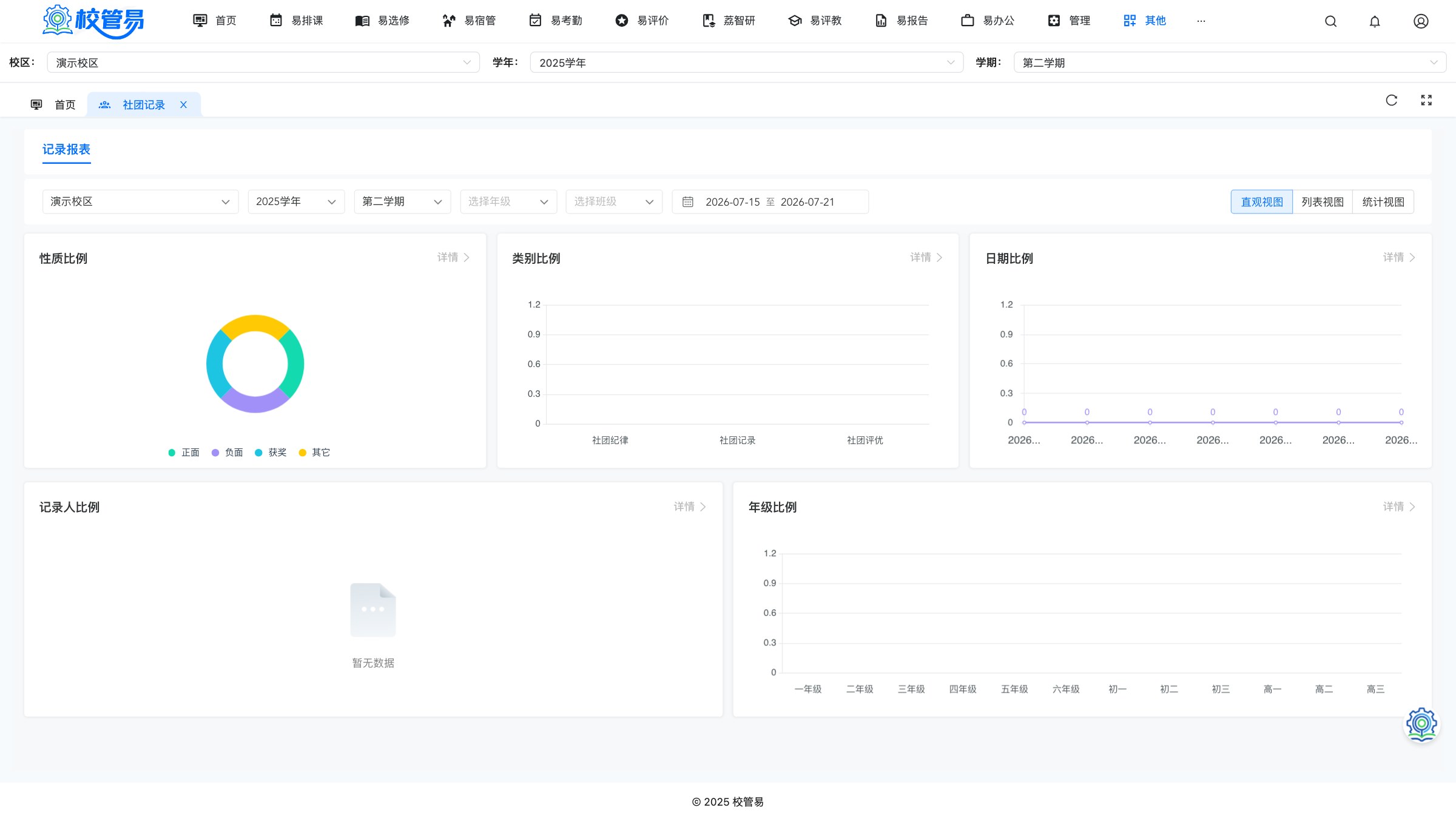Enter fullscreen with the expand icon
Image resolution: width=1456 pixels, height=819 pixels.
click(1426, 100)
